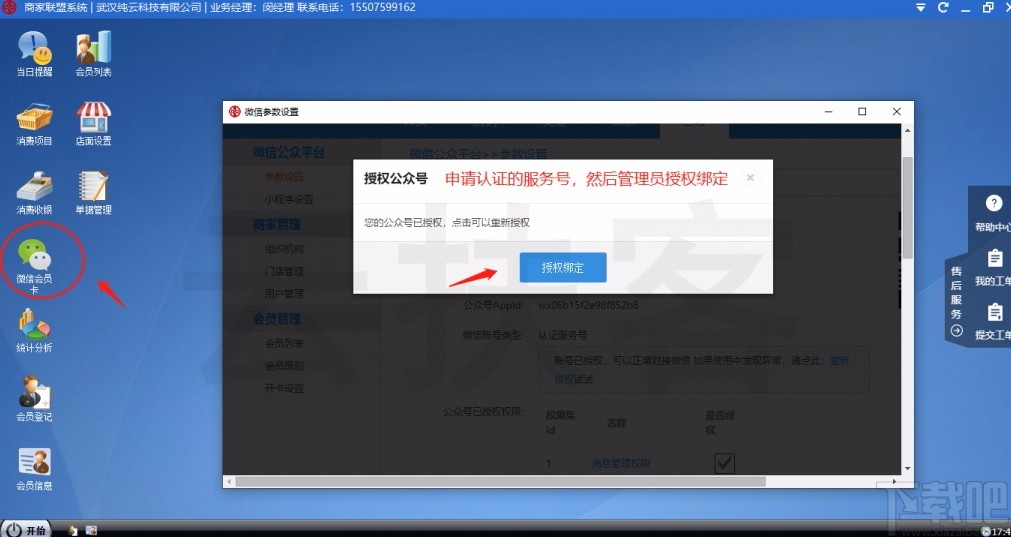Viewport: 1011px width, 537px height.
Task: Maximize the 微信参数设置 window
Action: [x=862, y=112]
